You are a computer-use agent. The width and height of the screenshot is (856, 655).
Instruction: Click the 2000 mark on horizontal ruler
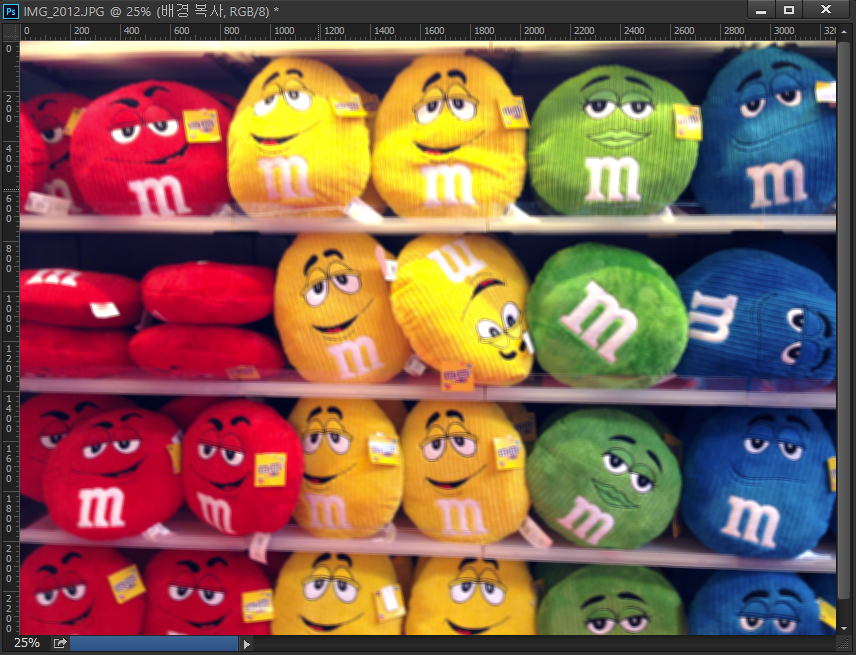(533, 31)
